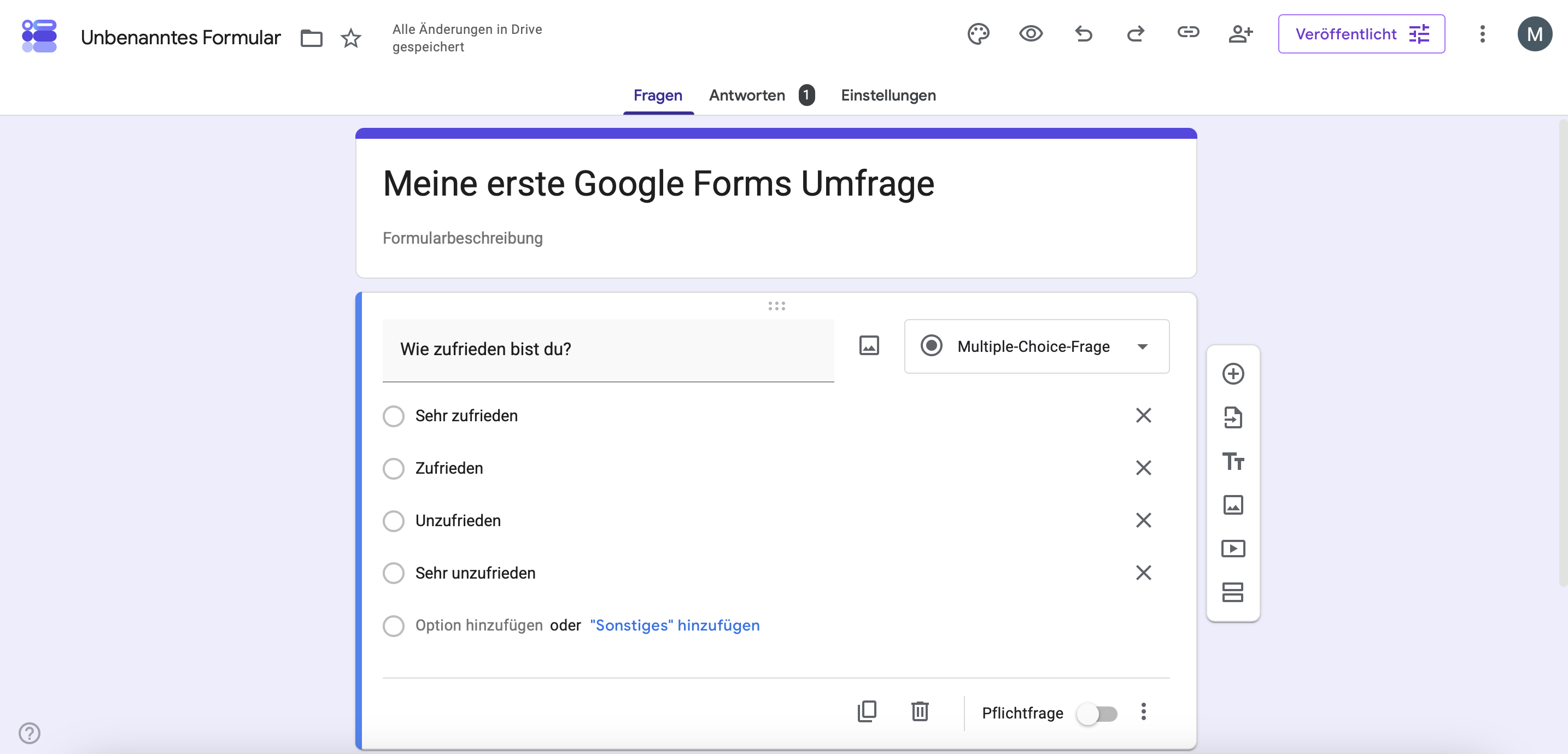Select the radio button for Sehr zufrieden
Screen dimensions: 1568x754
coord(393,416)
